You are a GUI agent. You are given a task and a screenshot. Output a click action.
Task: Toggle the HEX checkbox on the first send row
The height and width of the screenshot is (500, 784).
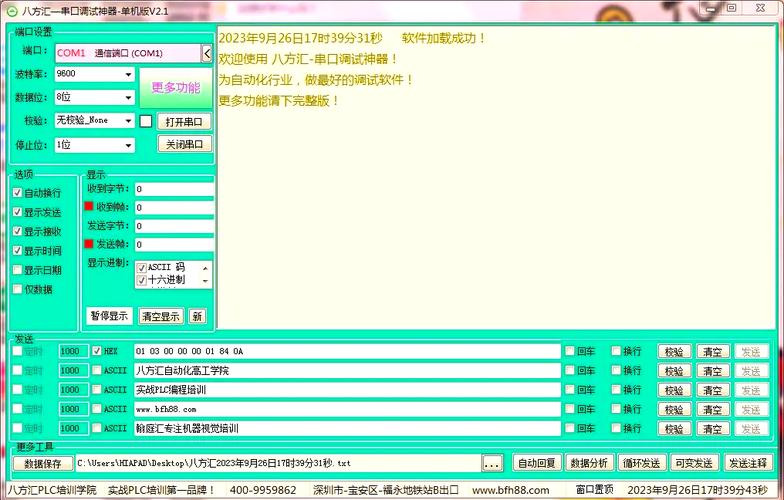97,351
